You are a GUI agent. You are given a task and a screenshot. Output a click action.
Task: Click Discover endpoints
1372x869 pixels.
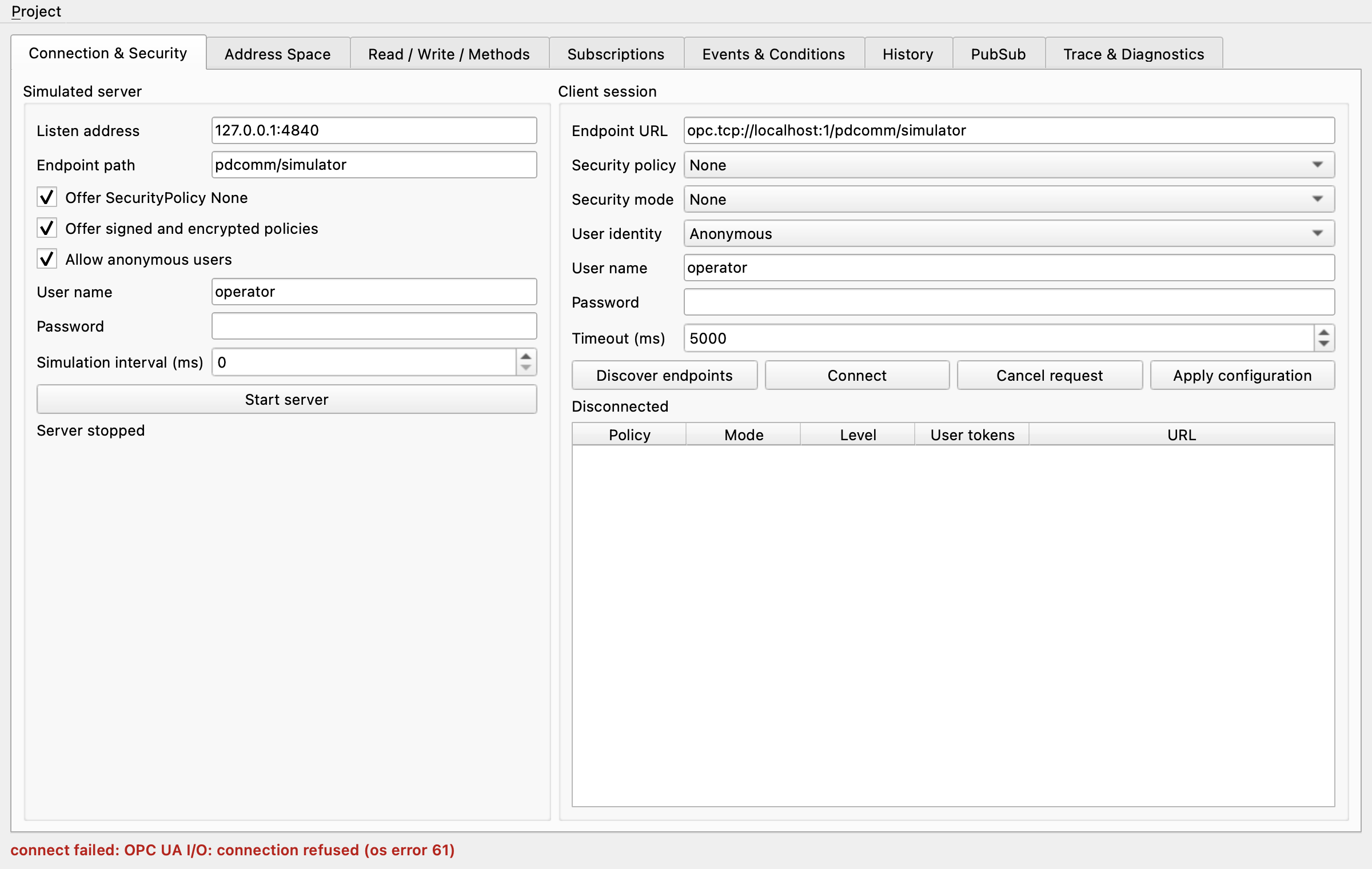(664, 375)
